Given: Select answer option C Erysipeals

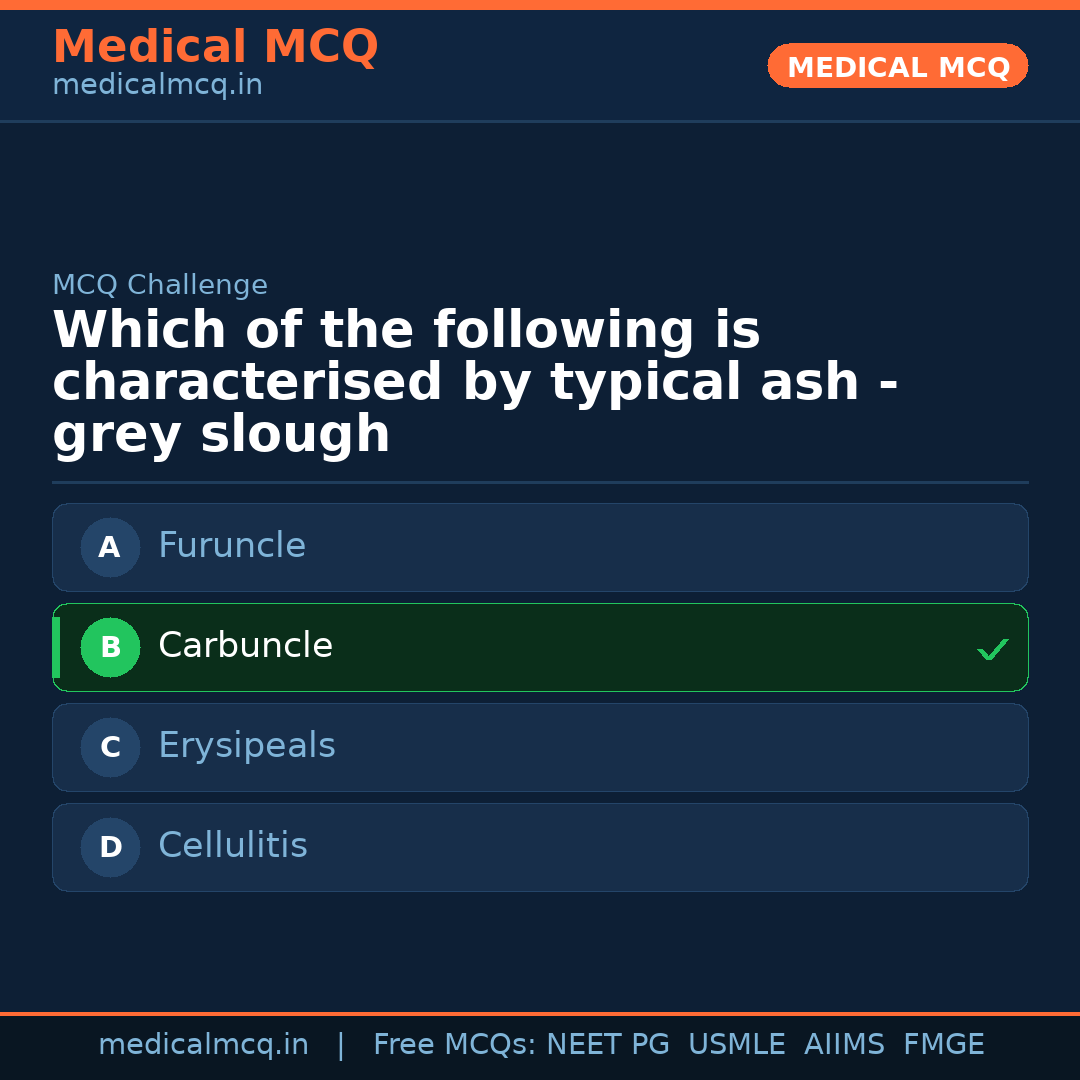Looking at the screenshot, I should (540, 747).
